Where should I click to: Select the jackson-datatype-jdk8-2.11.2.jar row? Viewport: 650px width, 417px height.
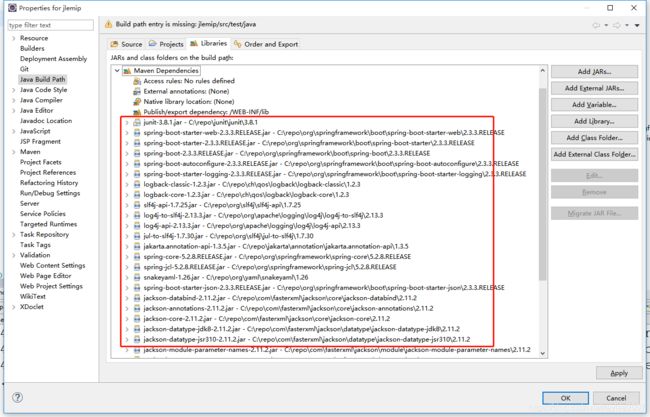pos(301,329)
